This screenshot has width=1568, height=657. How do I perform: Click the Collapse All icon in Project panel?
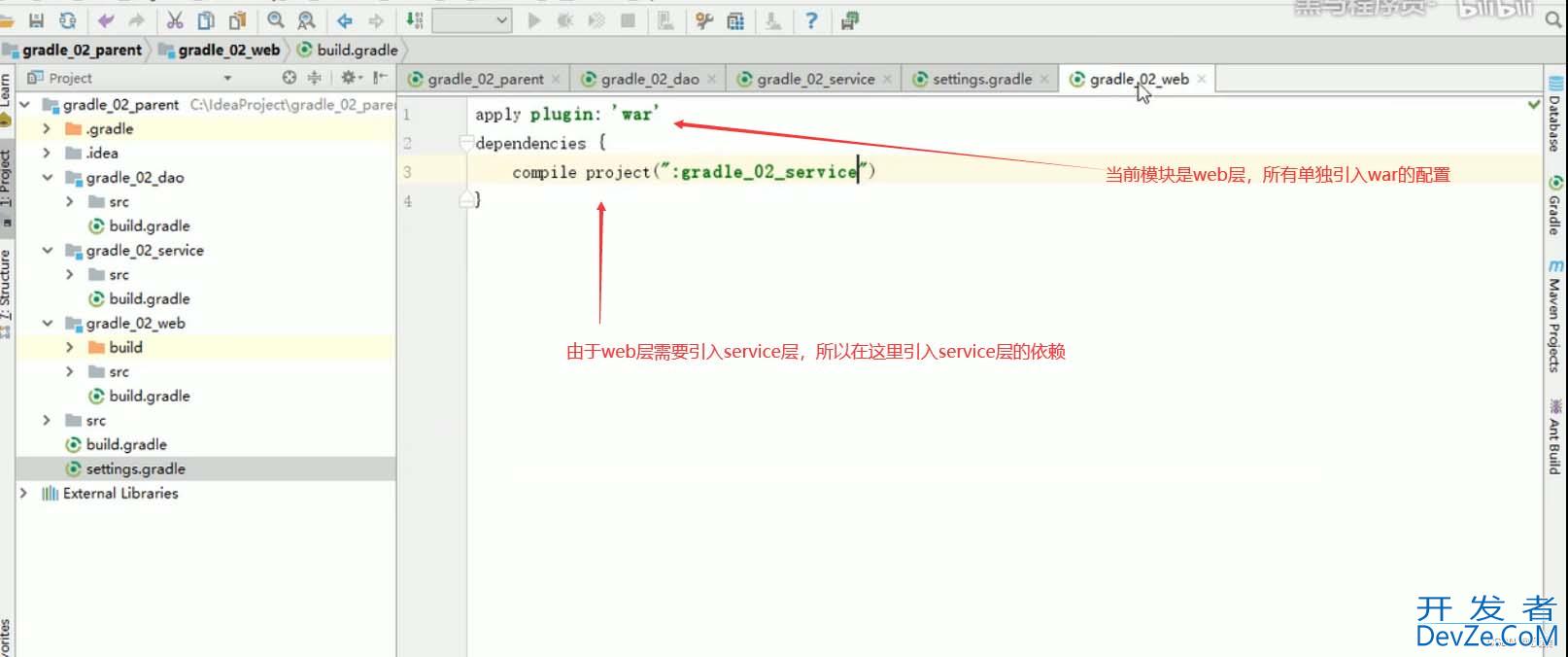[314, 78]
